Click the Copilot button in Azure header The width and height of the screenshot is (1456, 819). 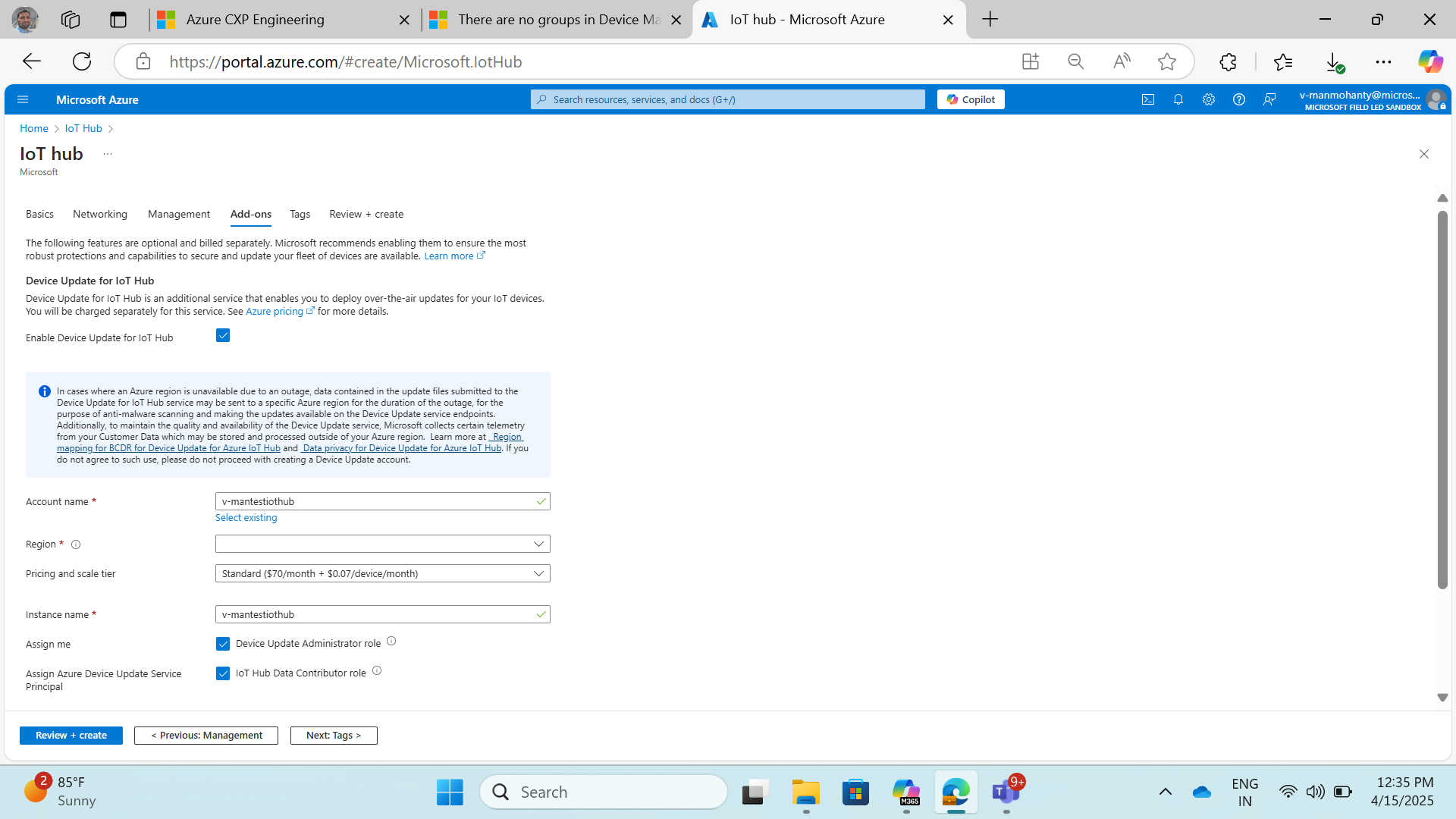click(x=971, y=99)
